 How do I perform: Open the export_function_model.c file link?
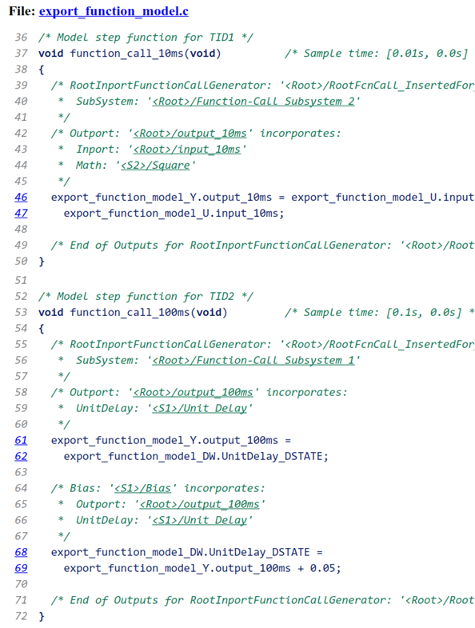tap(114, 11)
